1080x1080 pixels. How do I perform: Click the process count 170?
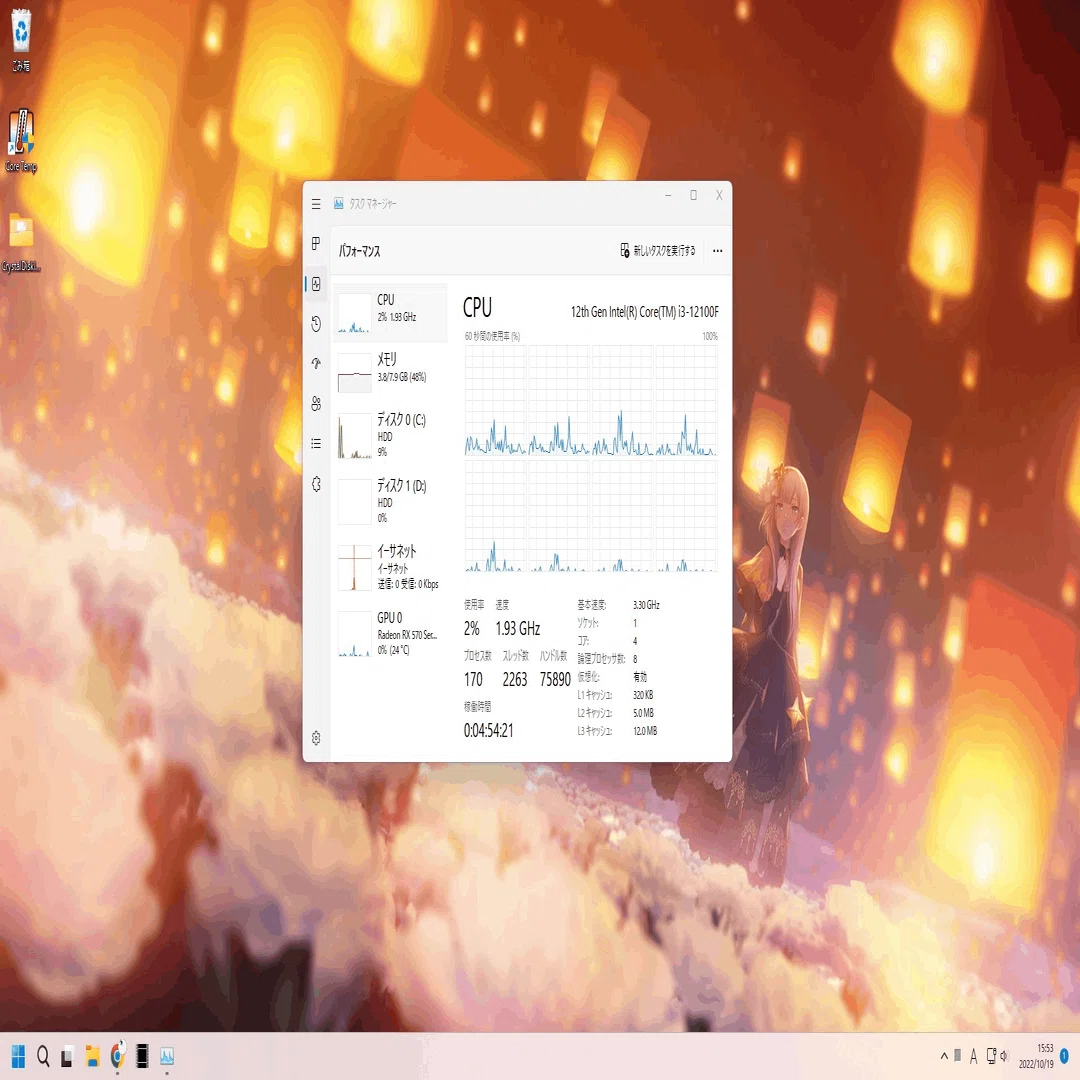[473, 680]
